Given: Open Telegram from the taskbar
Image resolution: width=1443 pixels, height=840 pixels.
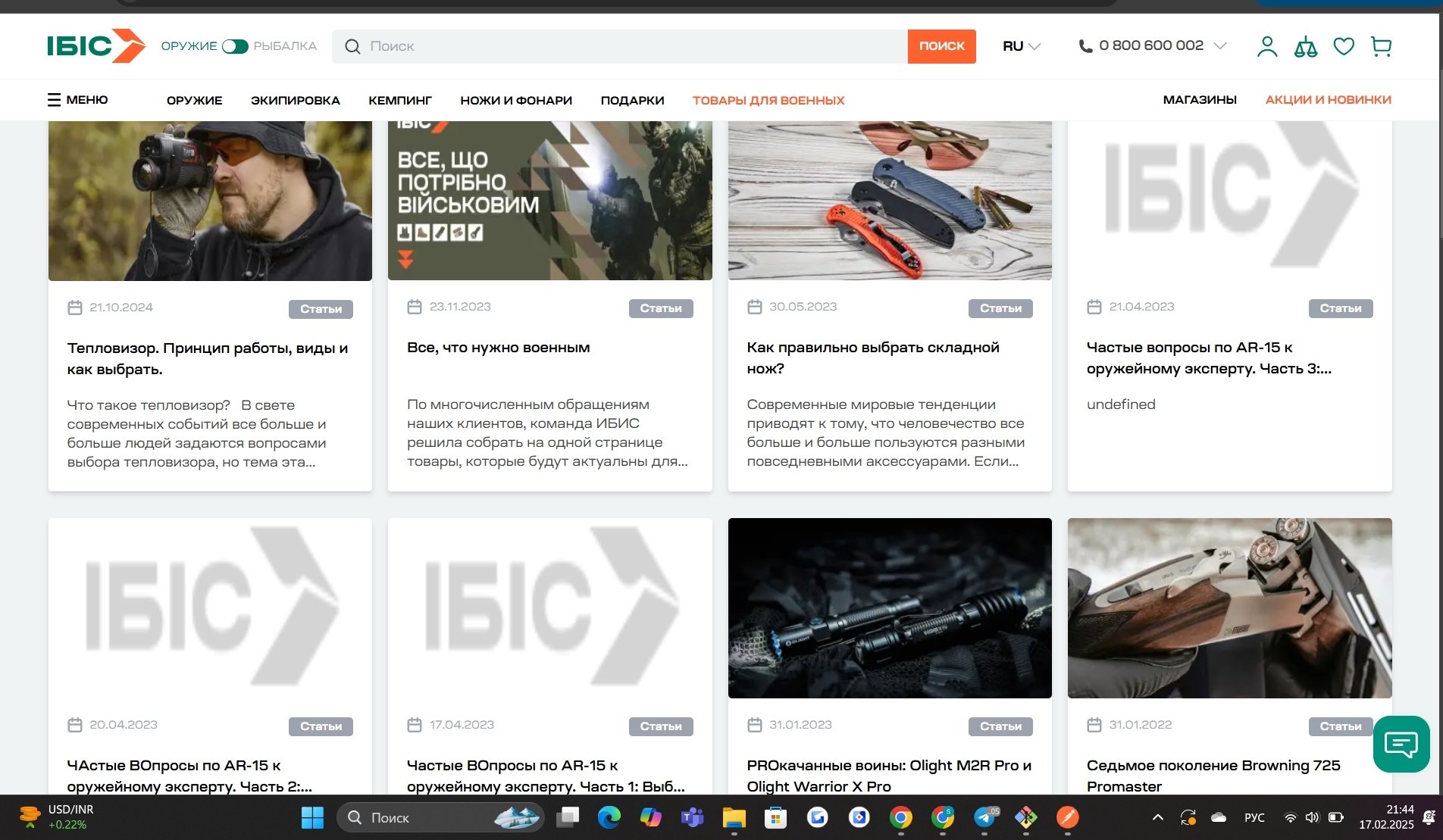Looking at the screenshot, I should [984, 817].
